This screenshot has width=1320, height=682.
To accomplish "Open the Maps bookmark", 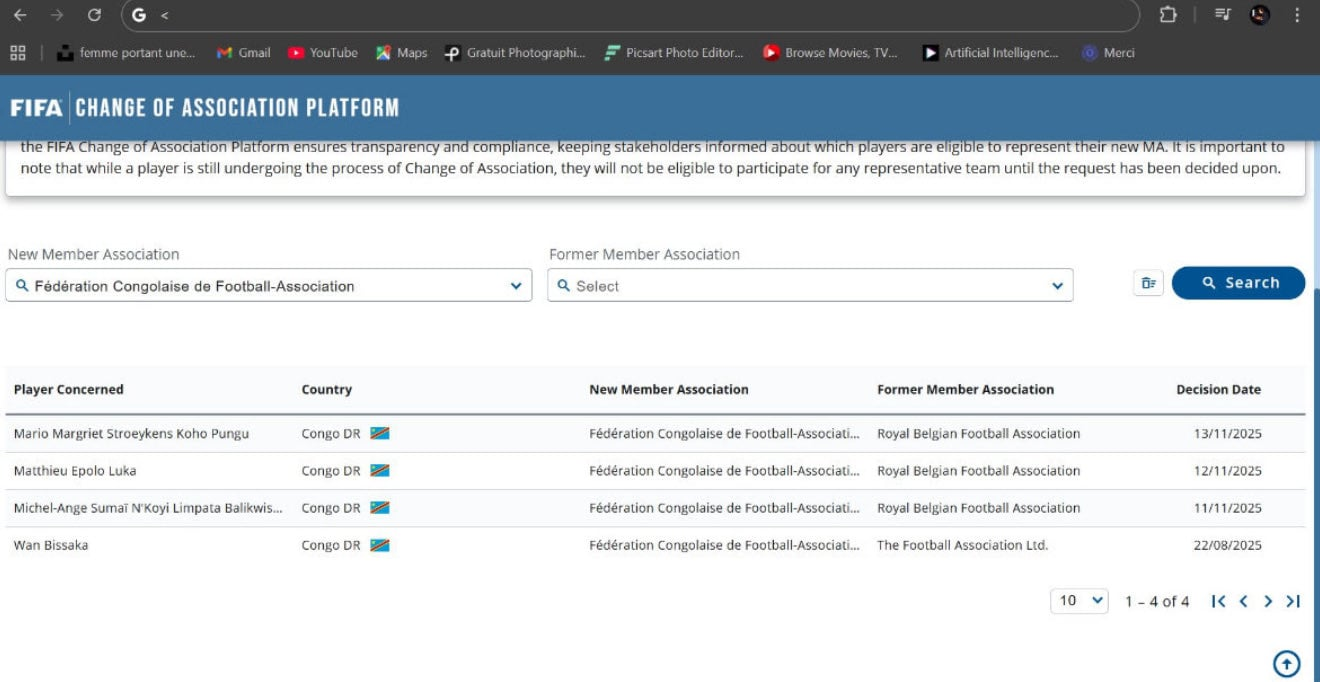I will pyautogui.click(x=401, y=53).
